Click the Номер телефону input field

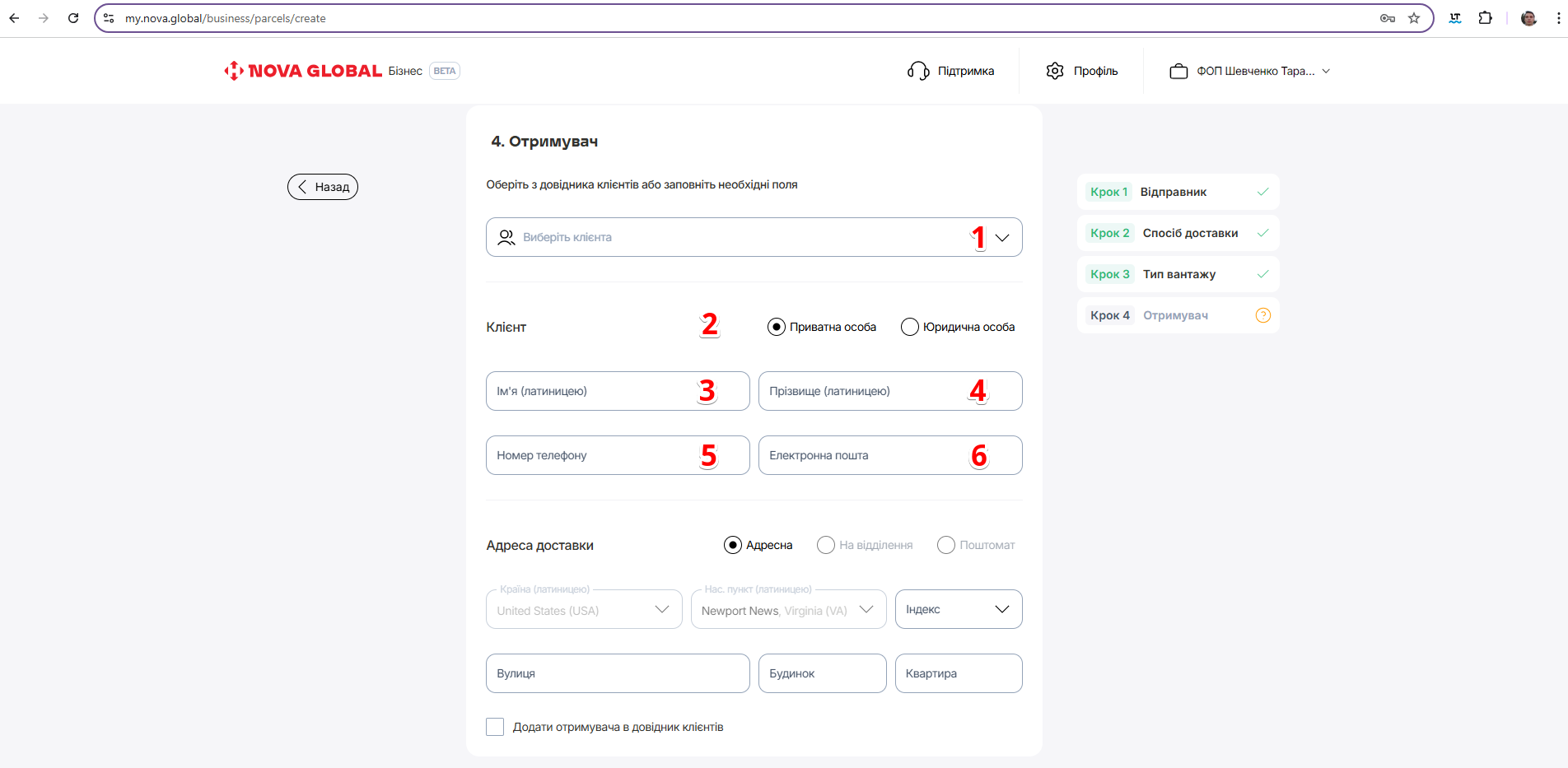(x=593, y=455)
